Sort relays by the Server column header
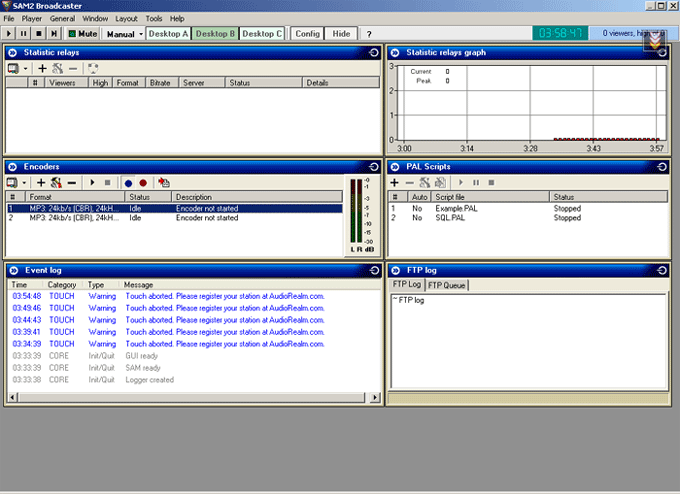Screen dimensions: 680x494 202,82
